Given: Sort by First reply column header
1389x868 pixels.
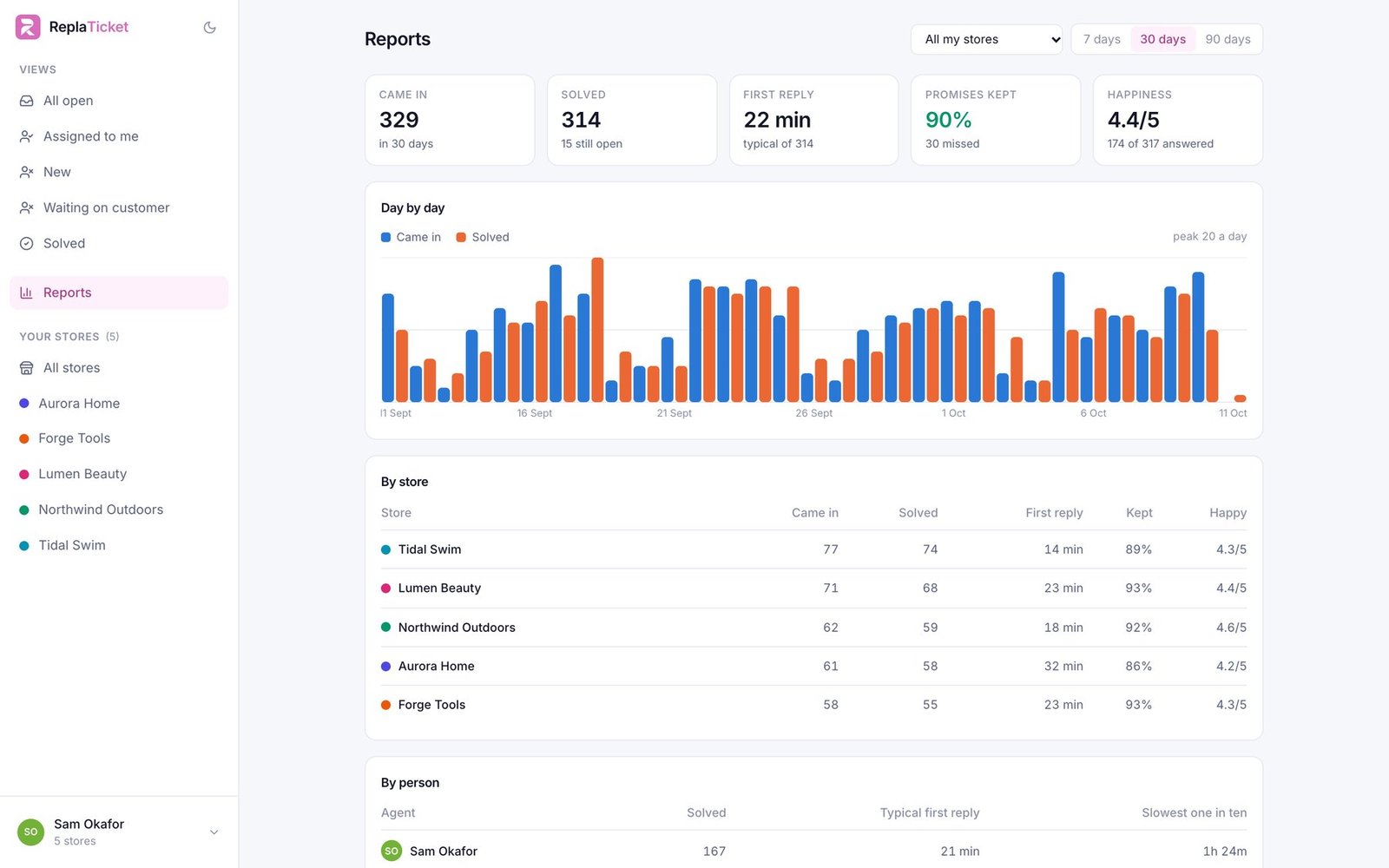Looking at the screenshot, I should pyautogui.click(x=1054, y=513).
